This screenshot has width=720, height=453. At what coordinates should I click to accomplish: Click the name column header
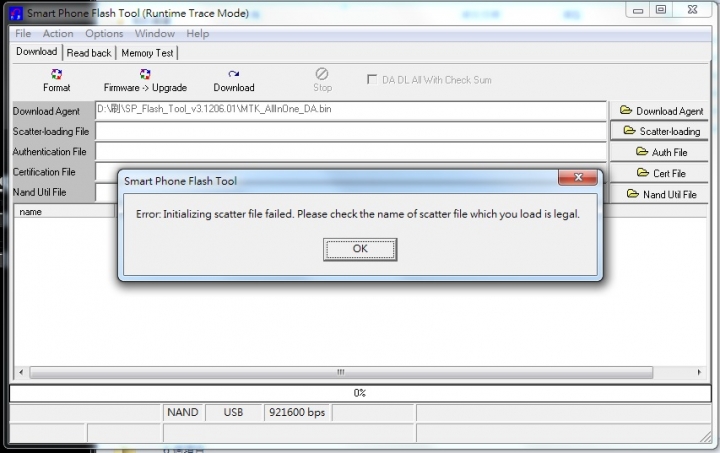64,212
